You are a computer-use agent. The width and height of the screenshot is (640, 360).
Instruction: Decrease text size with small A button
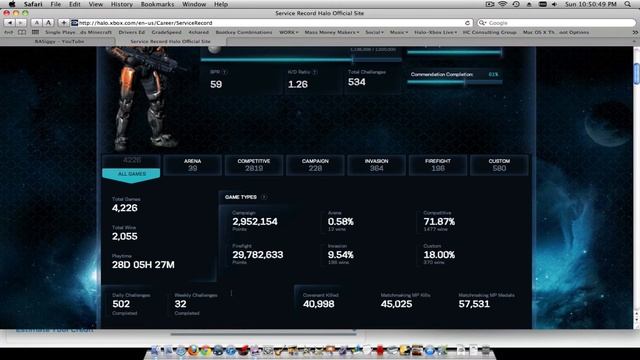pos(37,23)
